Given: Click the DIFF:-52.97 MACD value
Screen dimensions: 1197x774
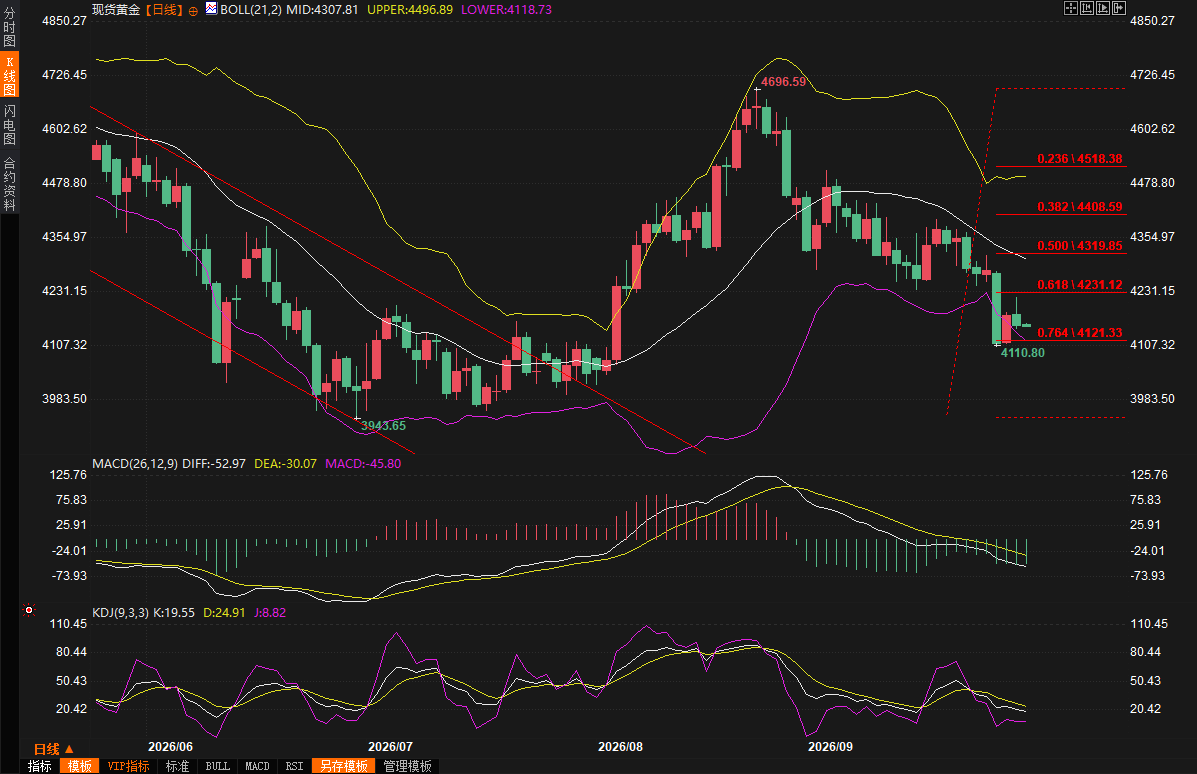Looking at the screenshot, I should (214, 463).
